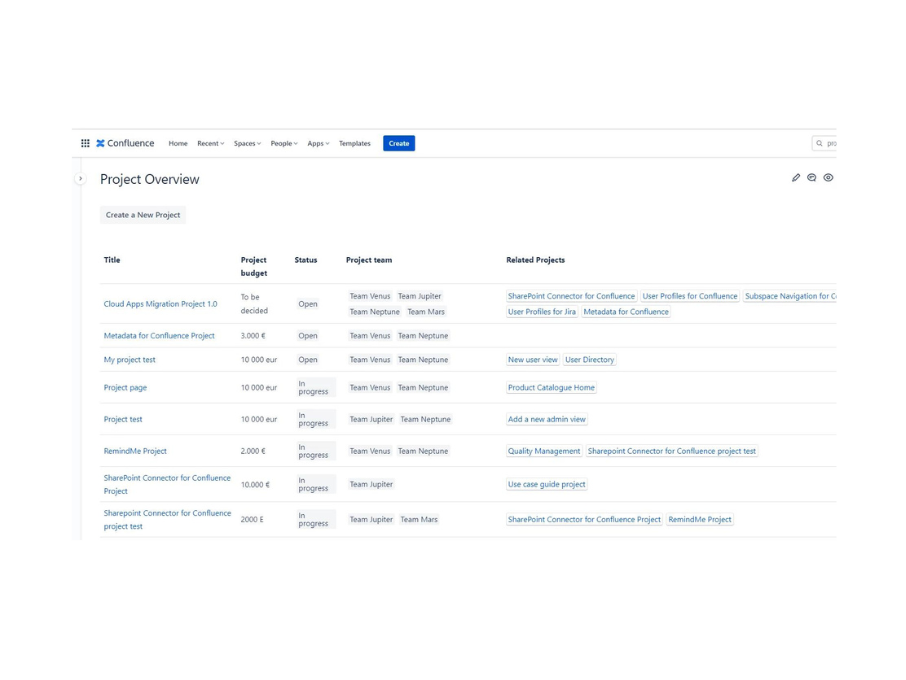The width and height of the screenshot is (906, 680).
Task: Click the 2.000 € budget cell
Action: 253,451
